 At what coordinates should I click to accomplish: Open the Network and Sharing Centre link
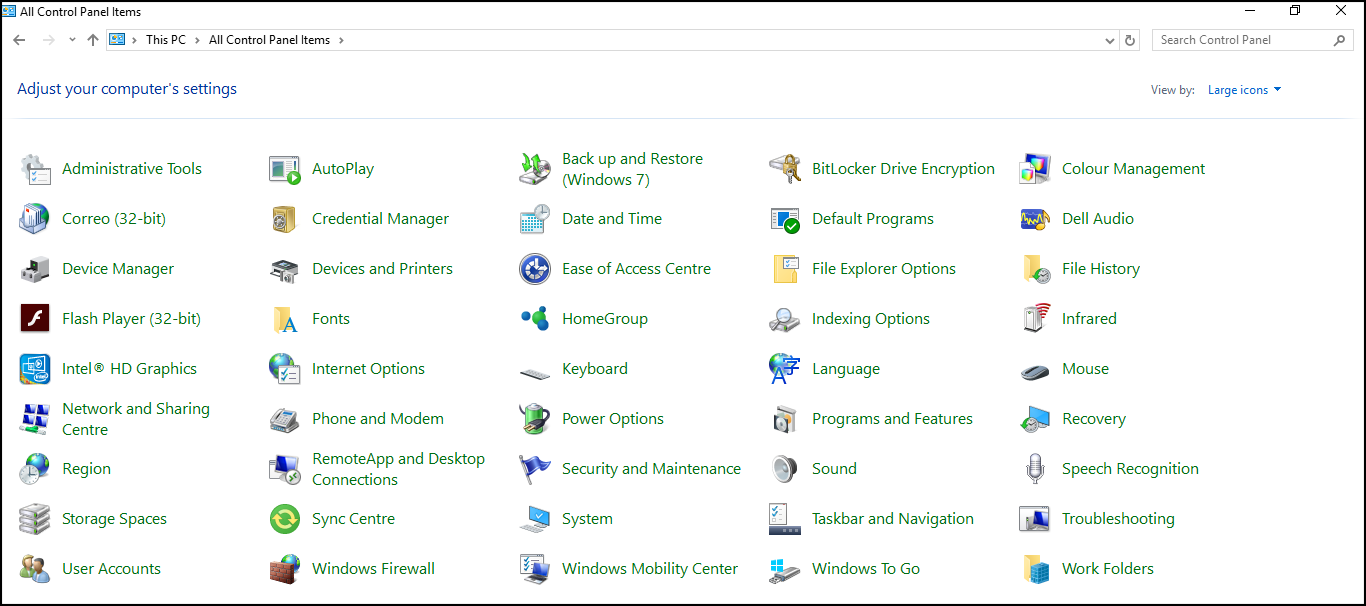[136, 419]
